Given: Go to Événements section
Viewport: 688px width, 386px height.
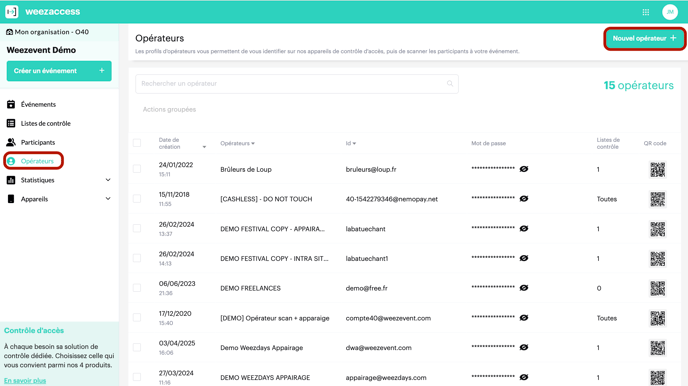Looking at the screenshot, I should pyautogui.click(x=38, y=104).
